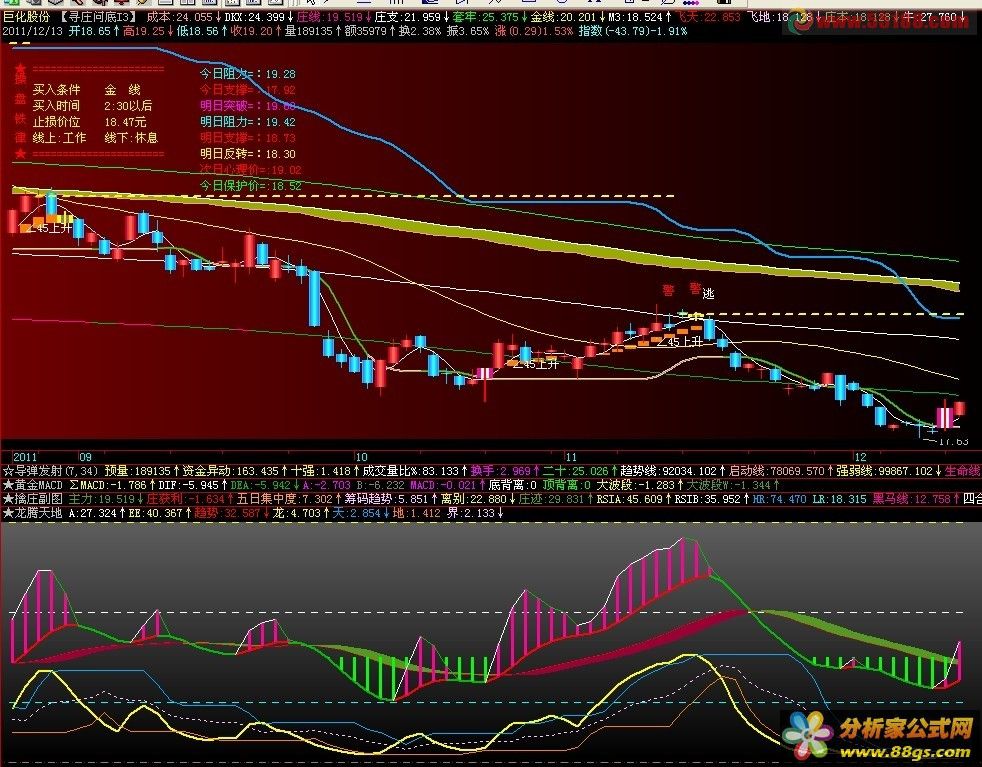982x767 pixels.
Task: Select the ★擒庄副图 indicator title
Action: point(33,499)
